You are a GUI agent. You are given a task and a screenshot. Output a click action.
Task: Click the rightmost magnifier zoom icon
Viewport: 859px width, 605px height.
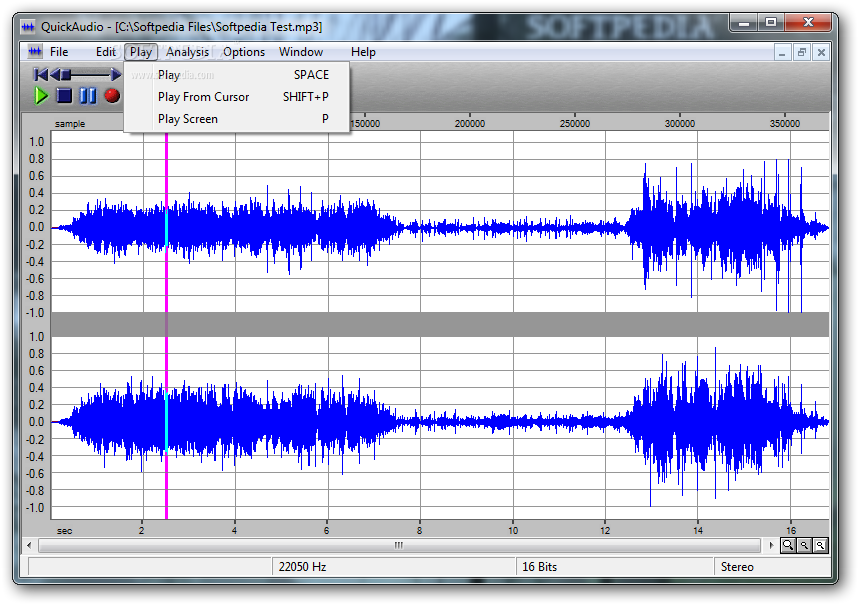[820, 545]
